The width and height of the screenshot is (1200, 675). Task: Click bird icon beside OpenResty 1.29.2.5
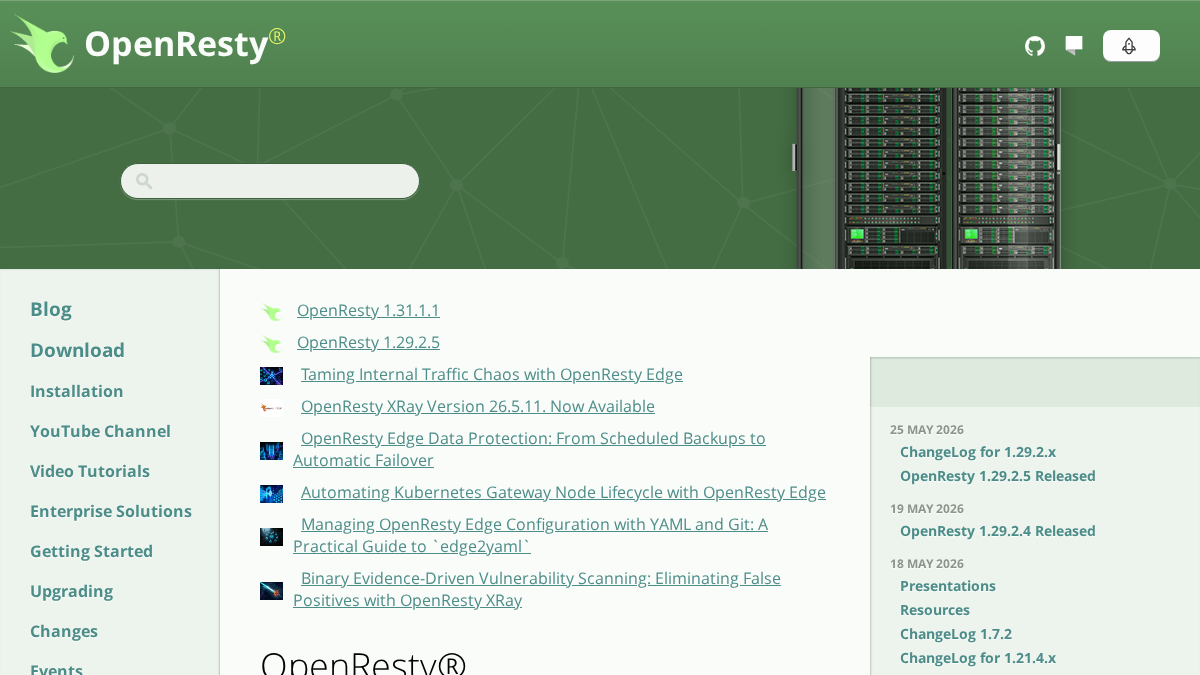click(271, 344)
